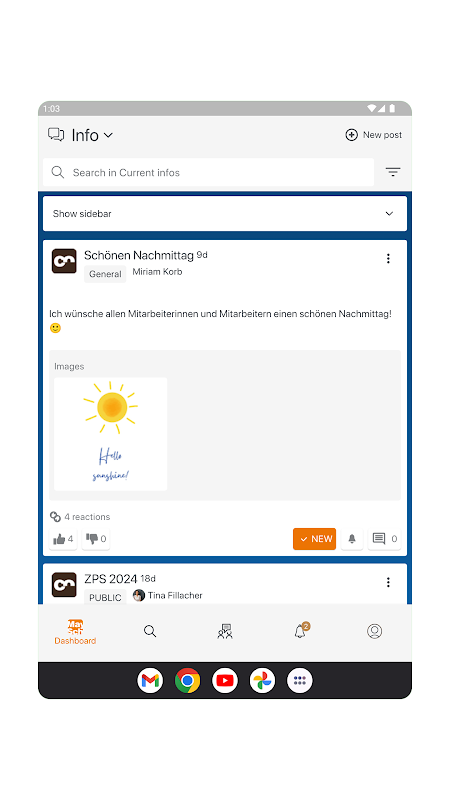
Task: Switch to the Dashboard tab
Action: coord(75,633)
